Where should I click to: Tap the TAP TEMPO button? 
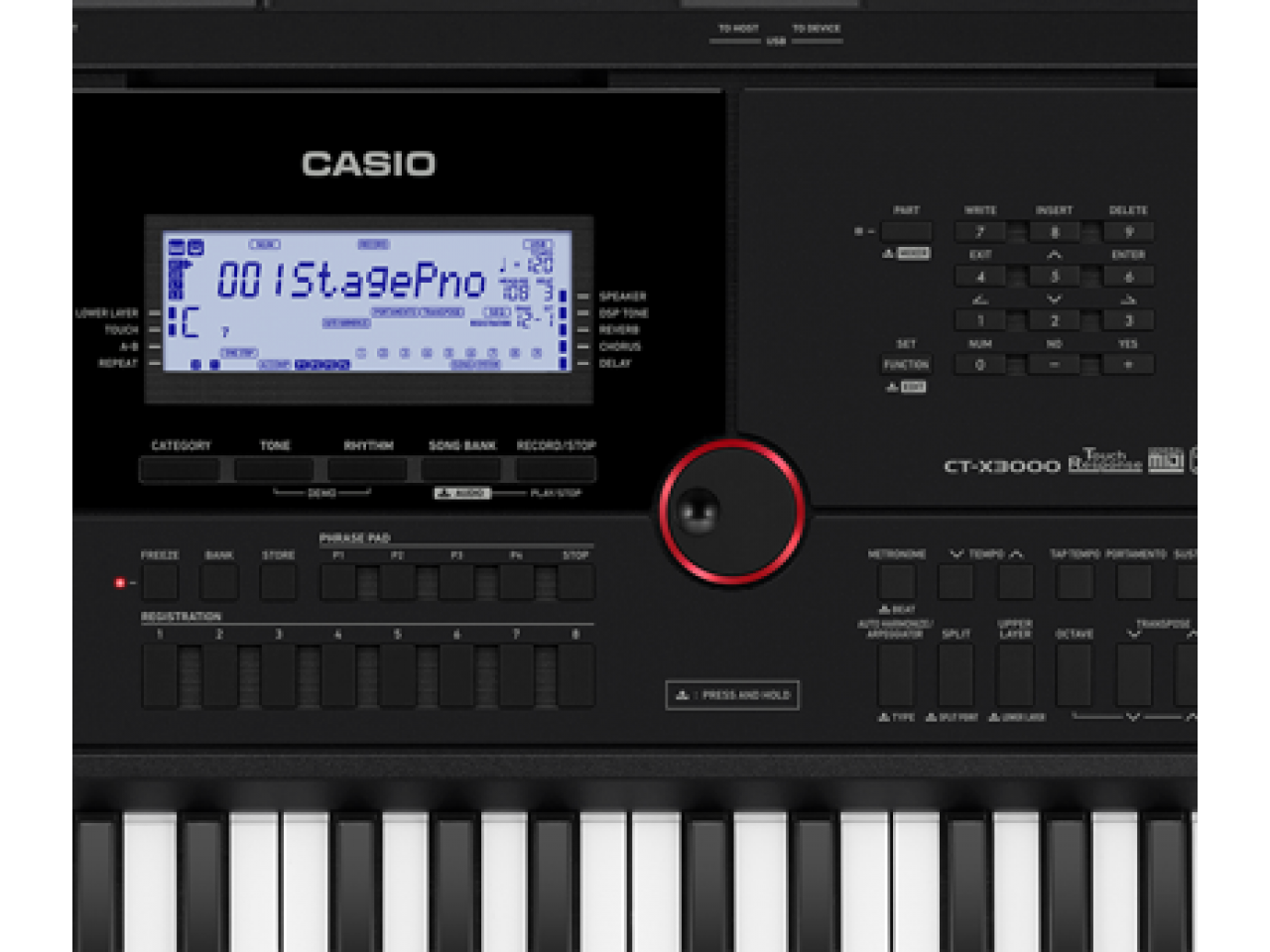coord(1075,582)
